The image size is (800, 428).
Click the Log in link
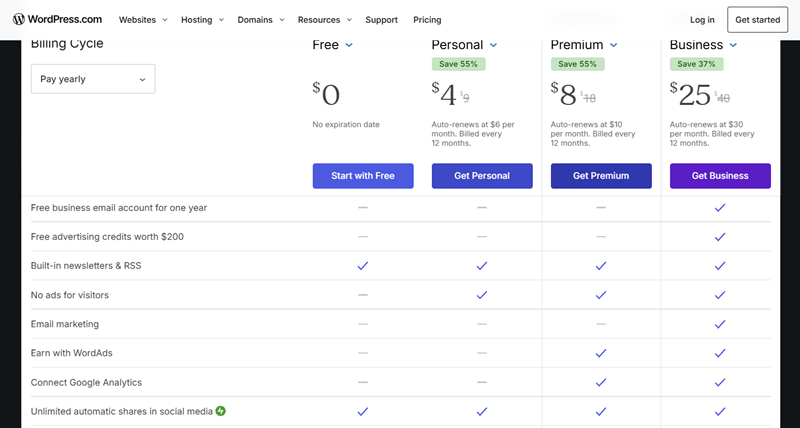pos(702,20)
